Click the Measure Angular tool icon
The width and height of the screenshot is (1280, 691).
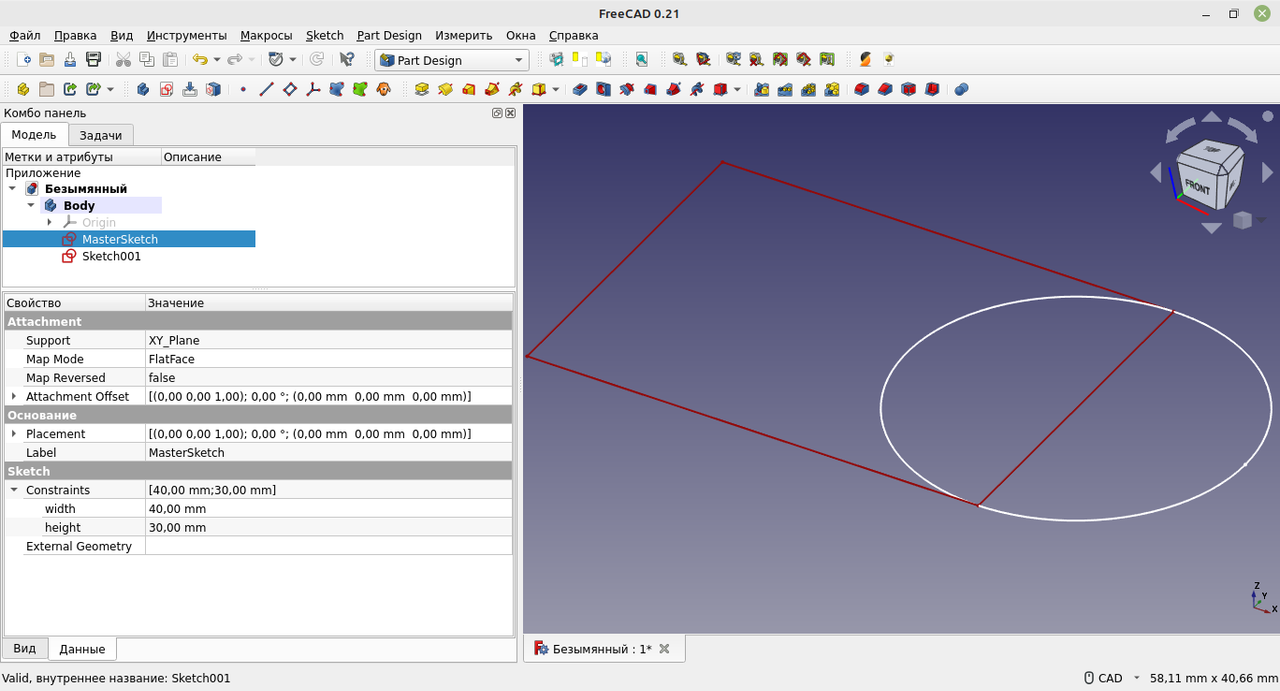pos(703,60)
